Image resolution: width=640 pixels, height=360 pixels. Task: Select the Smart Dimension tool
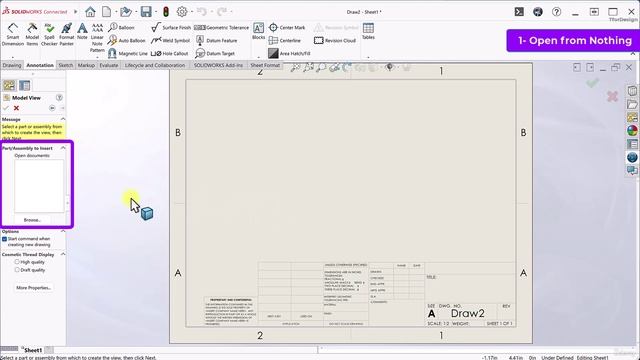(x=13, y=34)
